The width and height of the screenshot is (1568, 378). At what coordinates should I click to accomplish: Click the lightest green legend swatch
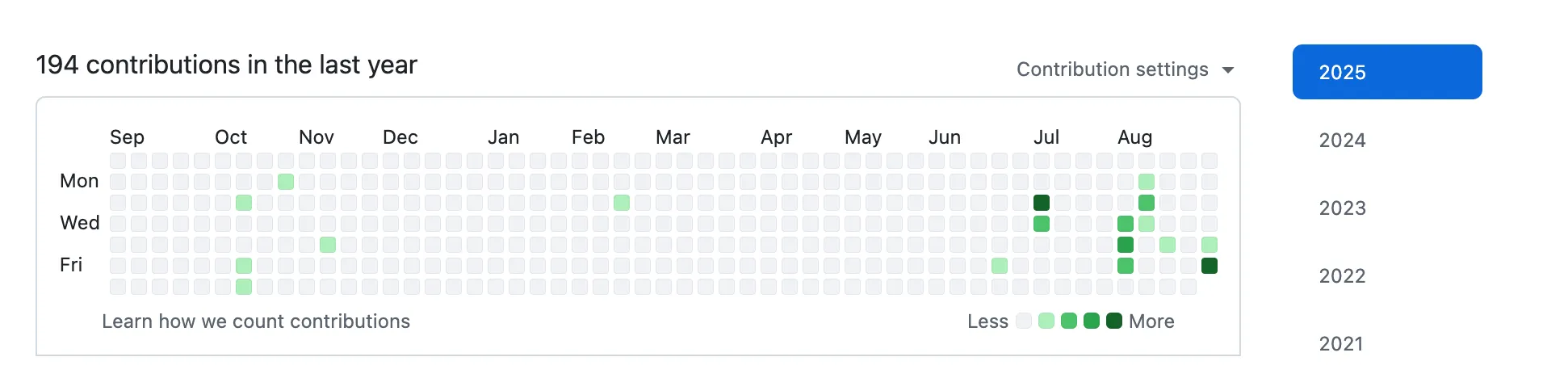(1046, 321)
